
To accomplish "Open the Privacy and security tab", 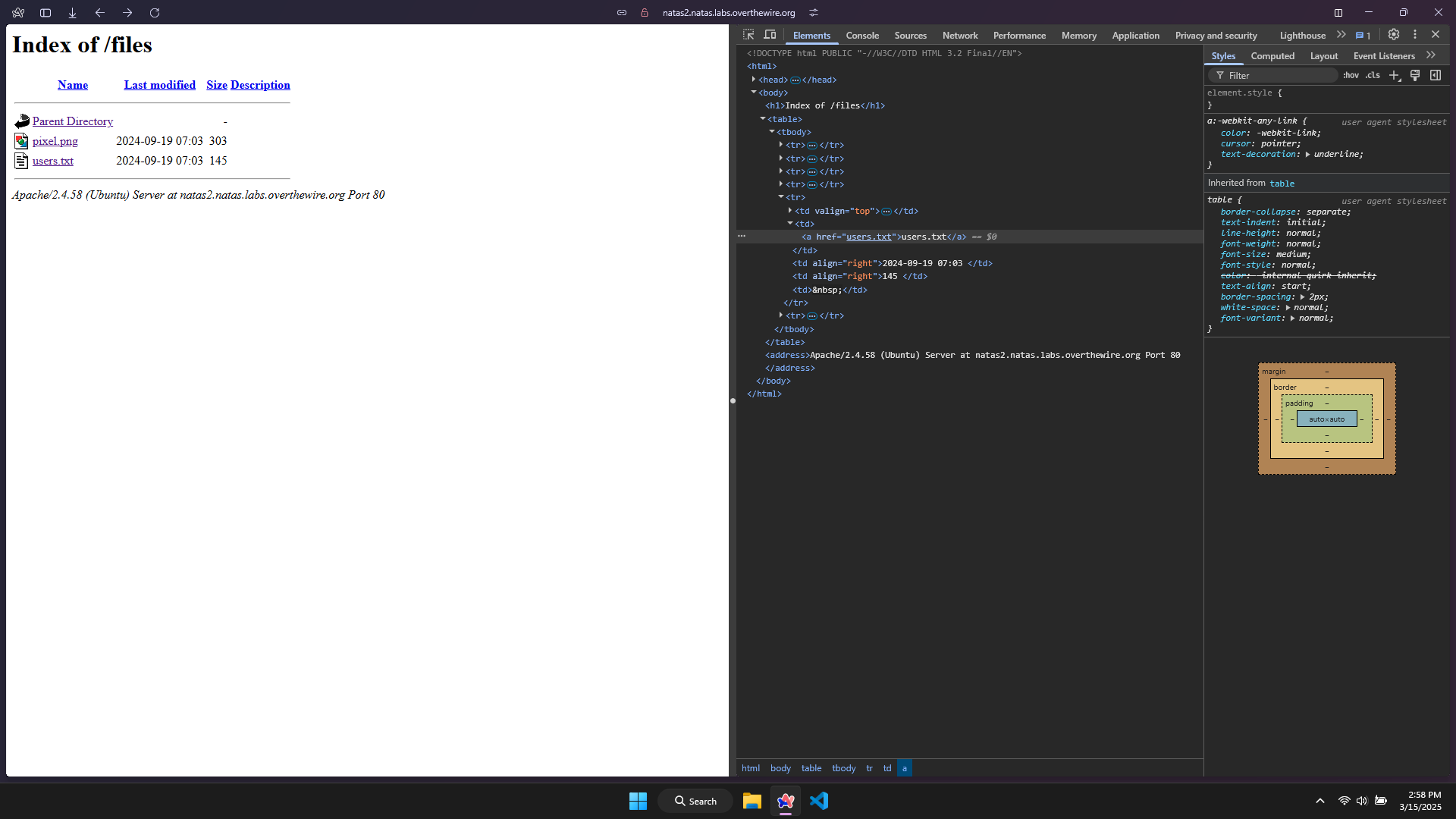I will pyautogui.click(x=1216, y=36).
